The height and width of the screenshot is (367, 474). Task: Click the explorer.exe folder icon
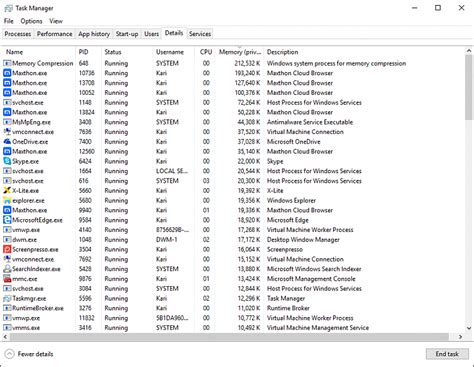[7, 200]
